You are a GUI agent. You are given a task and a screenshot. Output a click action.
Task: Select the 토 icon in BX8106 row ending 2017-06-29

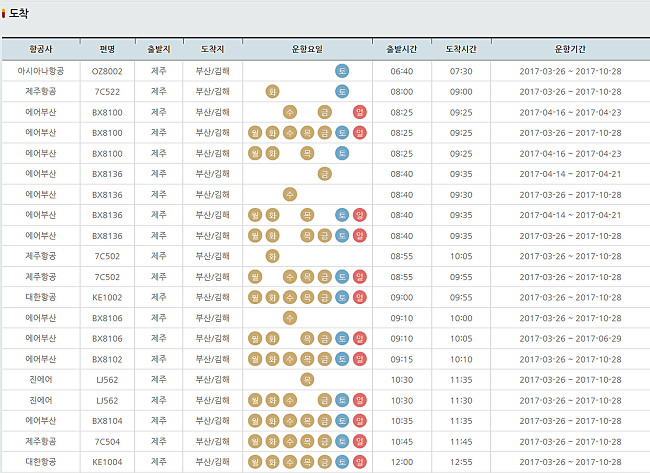tap(342, 338)
